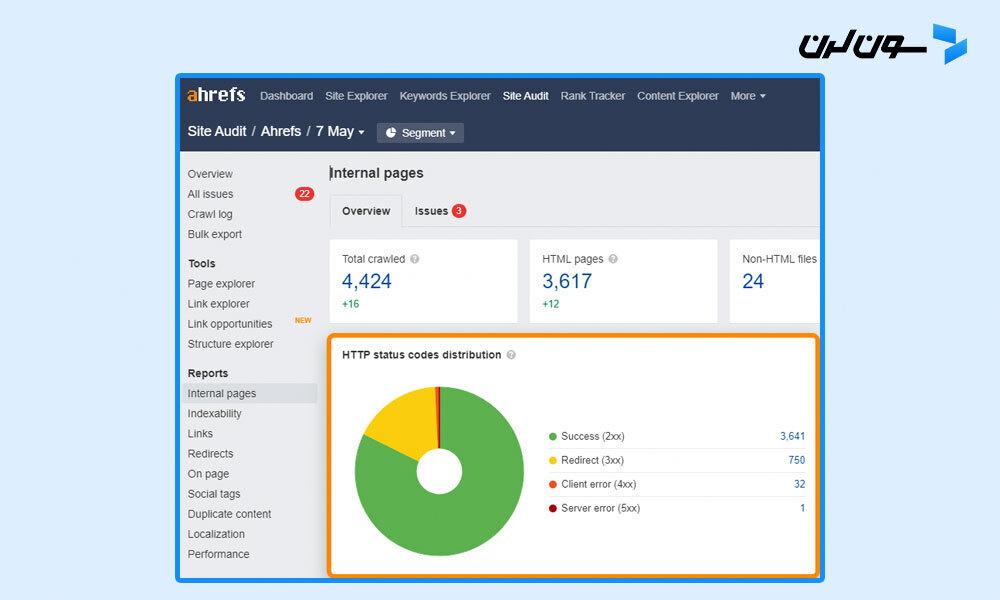Click the red 22 badge beside All issues
This screenshot has width=1000, height=600.
304,194
